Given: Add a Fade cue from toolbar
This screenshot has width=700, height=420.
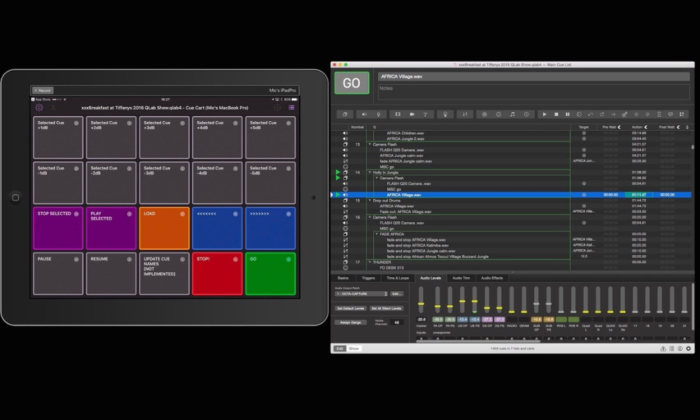Looking at the screenshot, I should coord(465,114).
